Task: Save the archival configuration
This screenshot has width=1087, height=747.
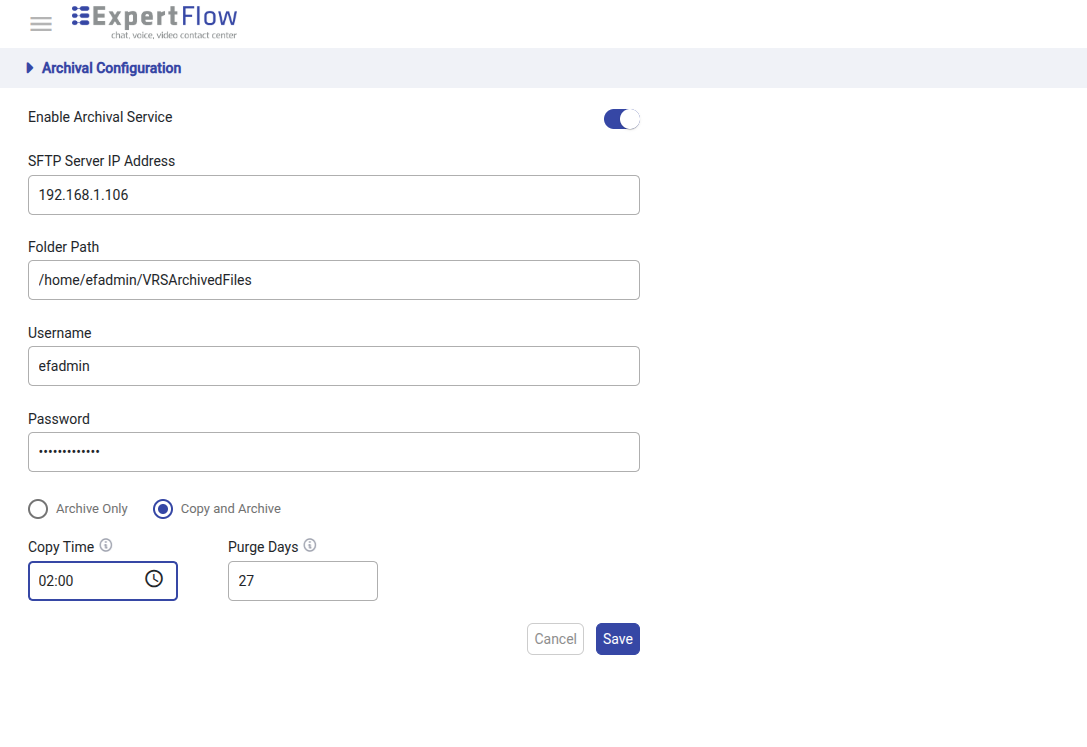Action: (617, 639)
